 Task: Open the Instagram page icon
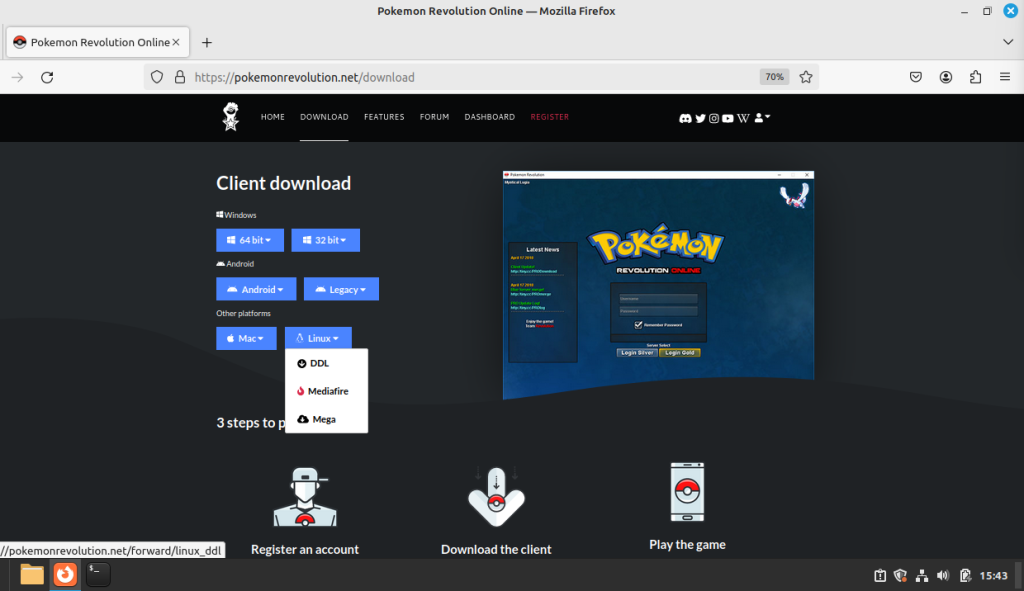[x=714, y=118]
